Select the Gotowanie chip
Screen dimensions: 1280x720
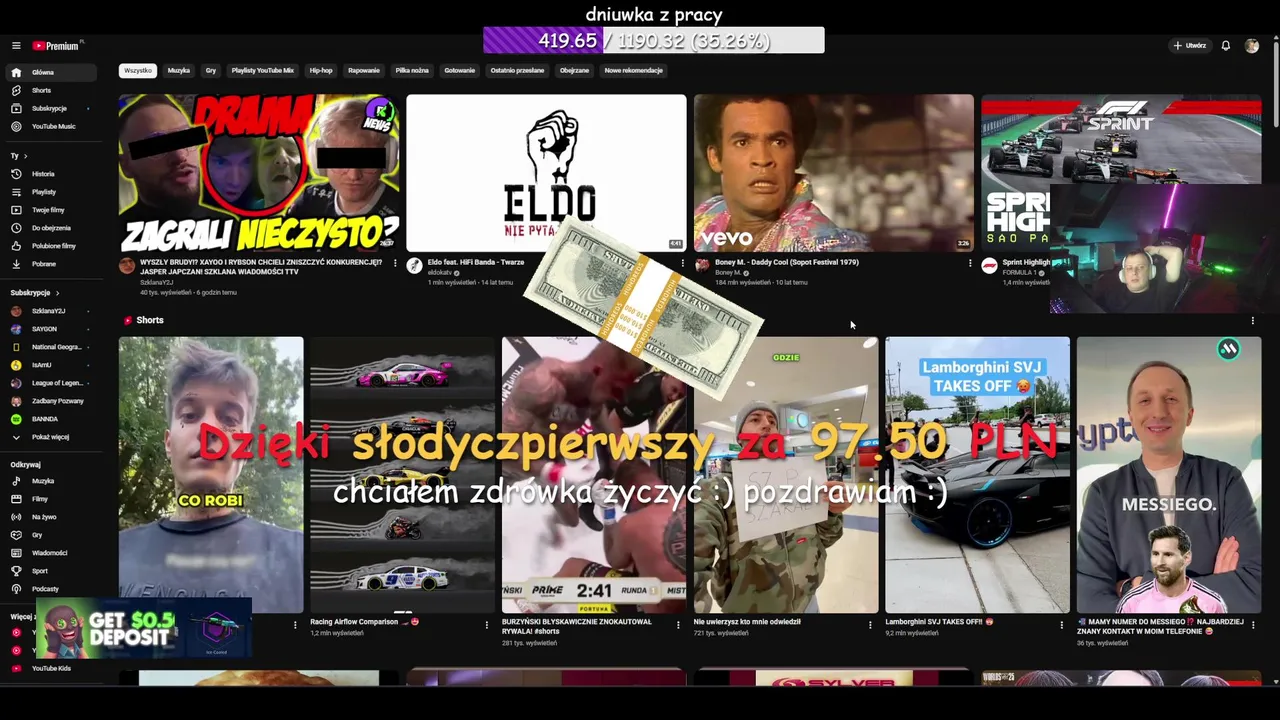(x=460, y=71)
